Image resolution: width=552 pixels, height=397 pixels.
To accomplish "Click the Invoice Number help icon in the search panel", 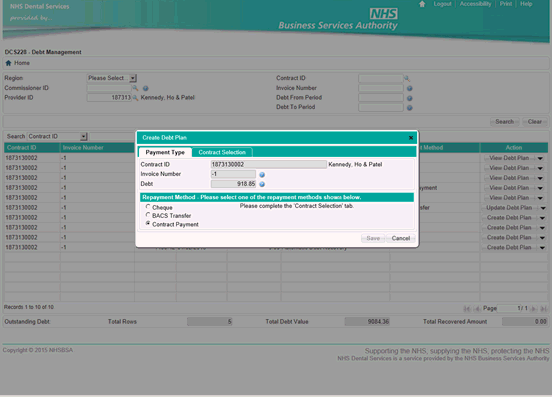I will coord(409,88).
